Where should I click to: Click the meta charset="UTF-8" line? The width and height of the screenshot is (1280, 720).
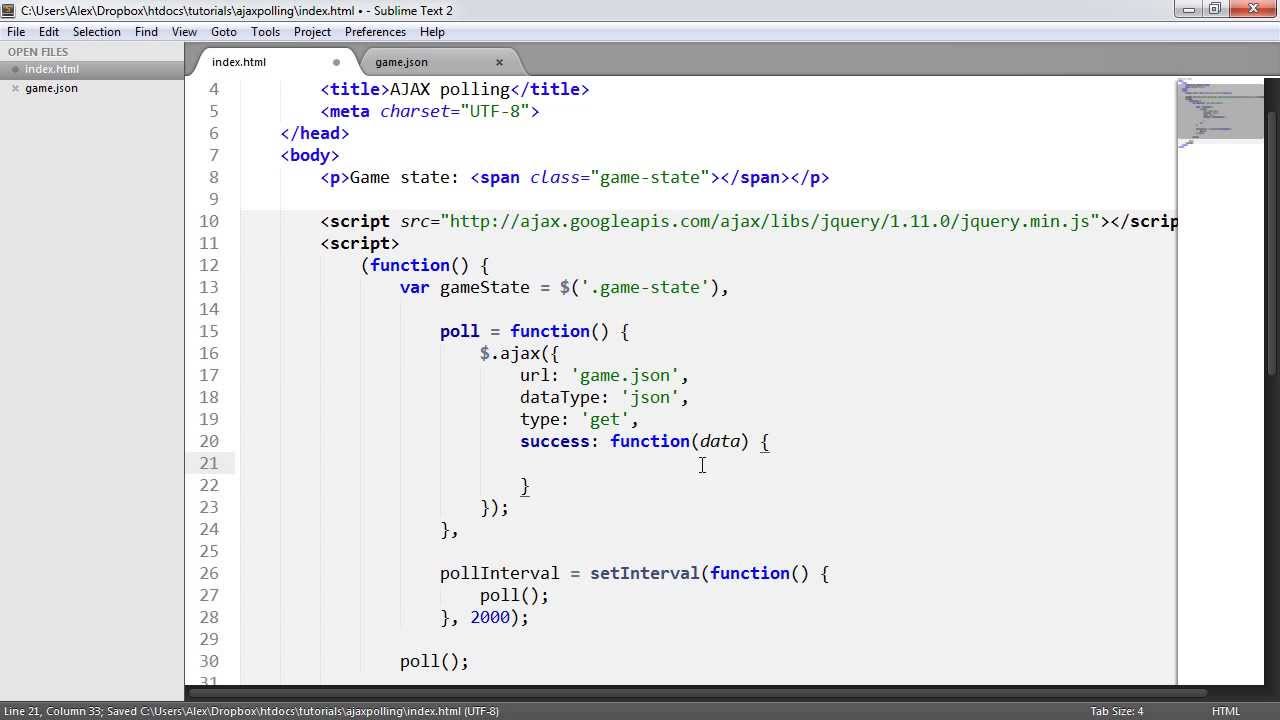pyautogui.click(x=430, y=111)
